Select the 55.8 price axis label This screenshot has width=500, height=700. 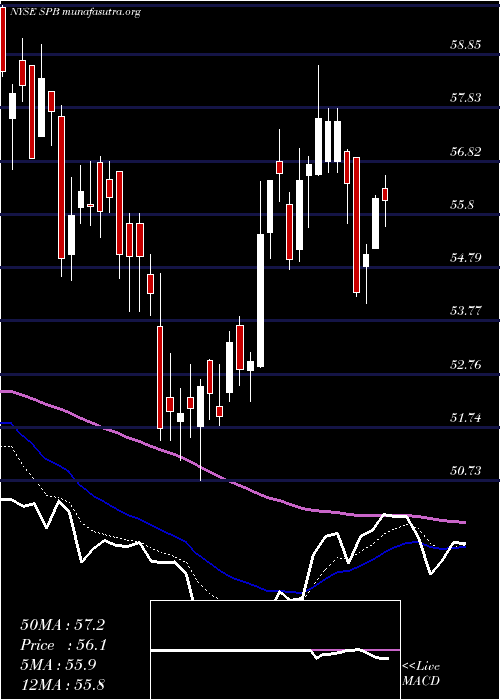click(461, 205)
